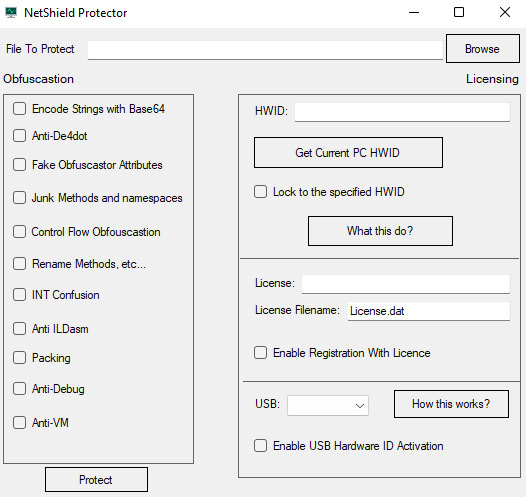Close the NetShield Protector window

[505, 13]
